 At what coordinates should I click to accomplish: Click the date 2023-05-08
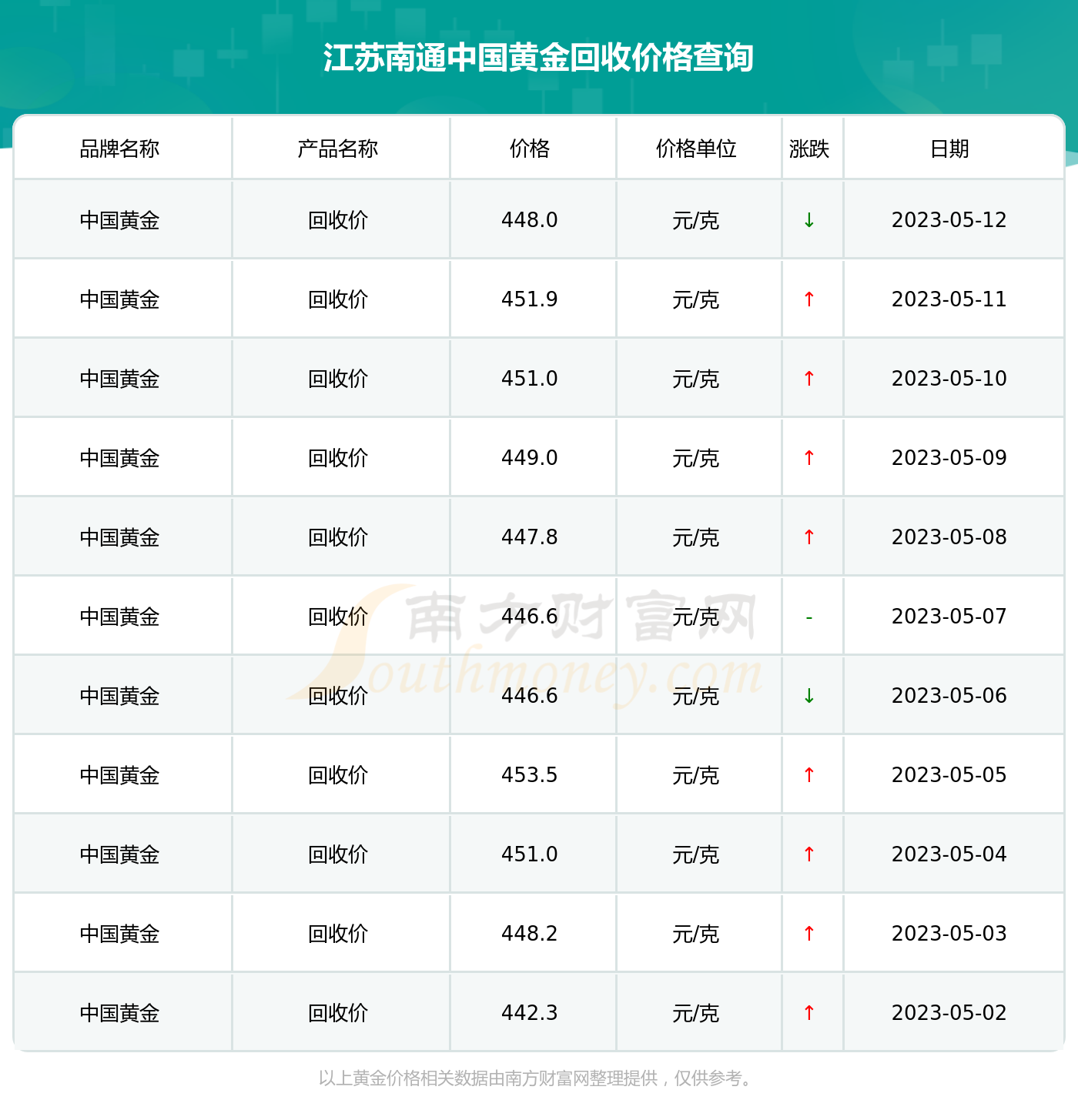tap(949, 537)
